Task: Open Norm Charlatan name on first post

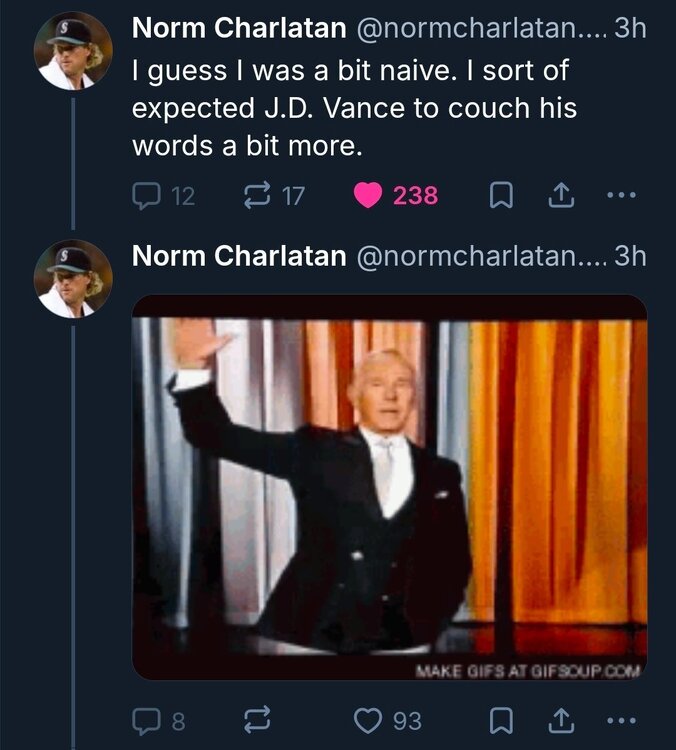Action: [238, 29]
